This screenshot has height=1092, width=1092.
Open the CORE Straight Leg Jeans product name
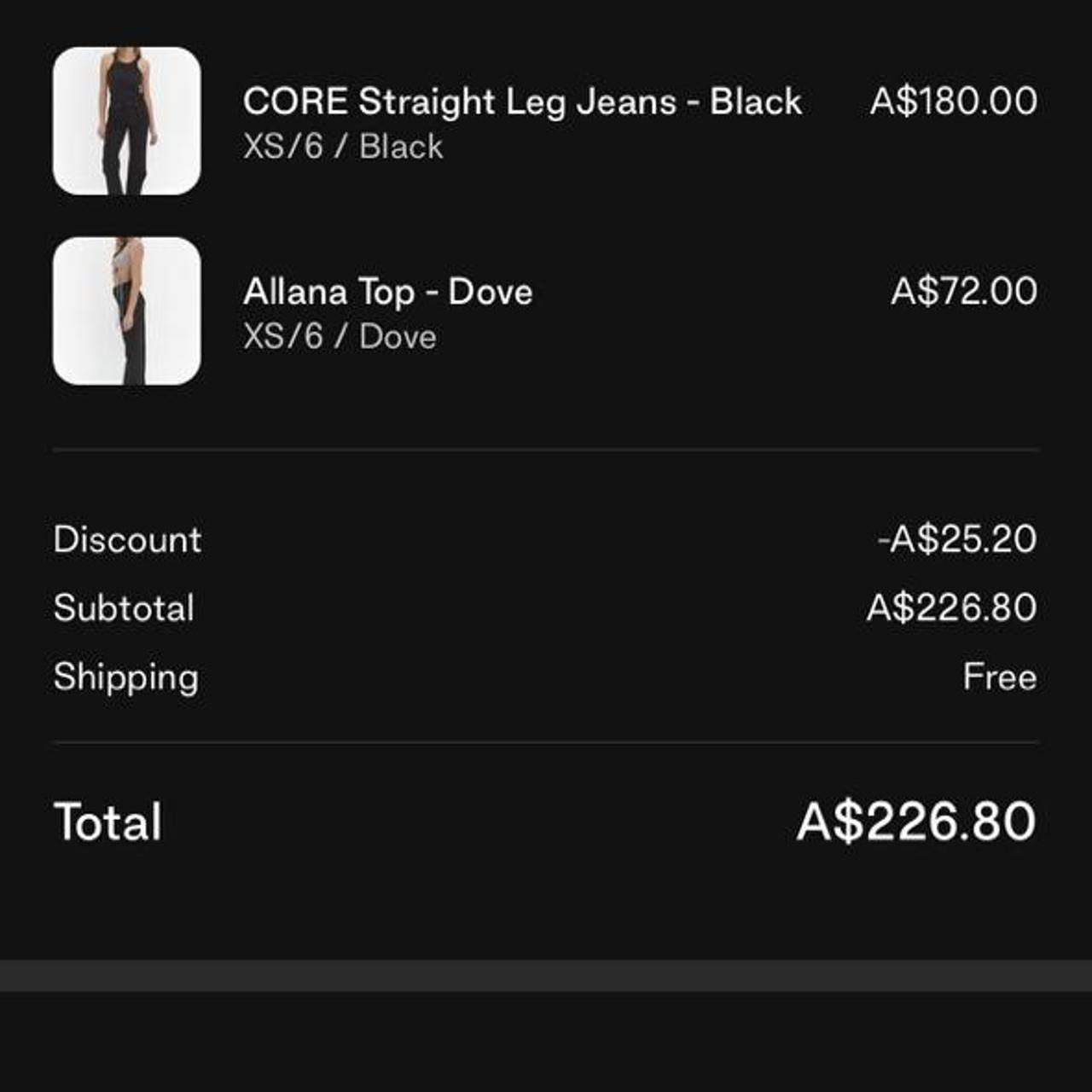point(522,101)
